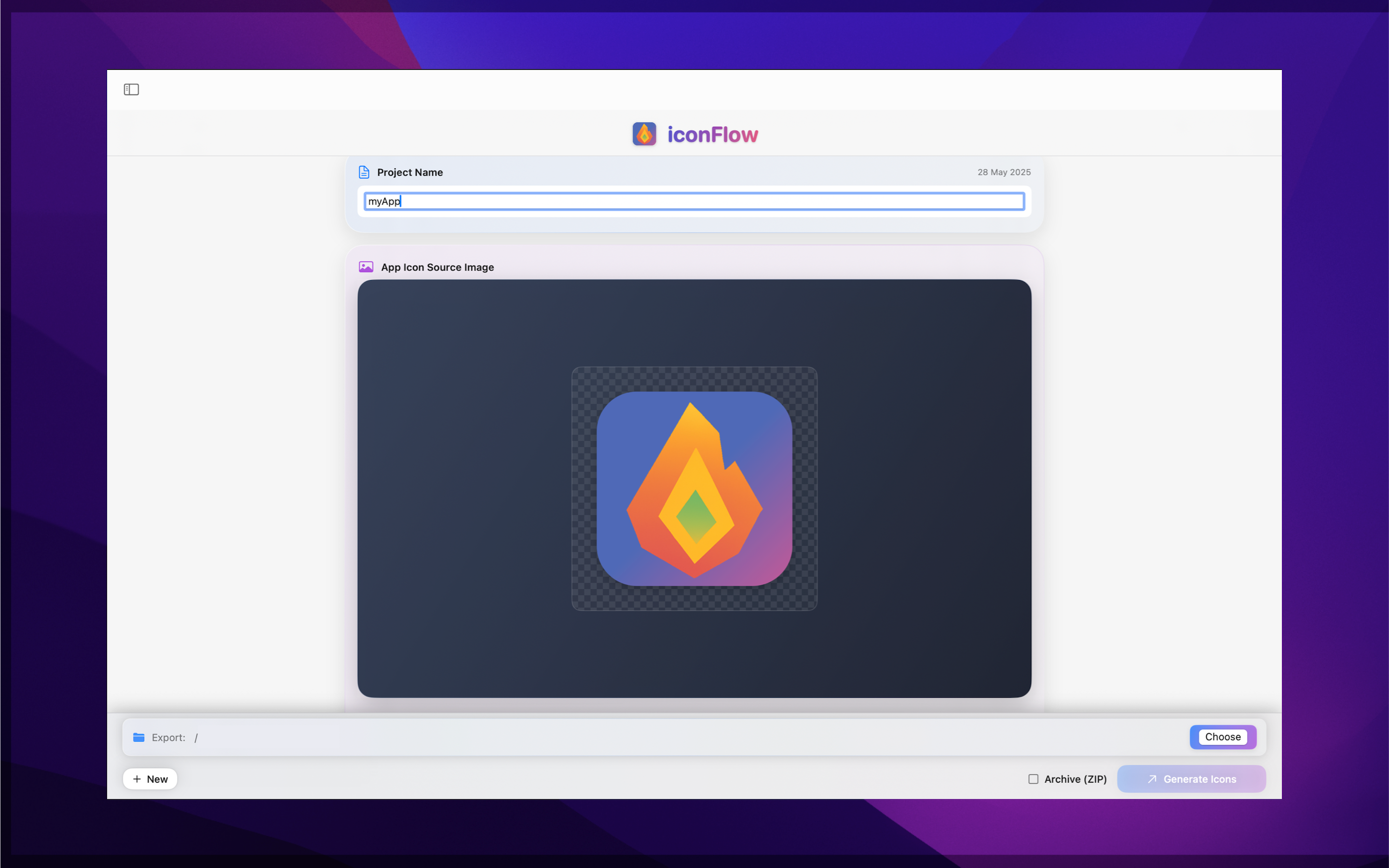
Task: Click the plus icon inside the New button
Action: (136, 779)
